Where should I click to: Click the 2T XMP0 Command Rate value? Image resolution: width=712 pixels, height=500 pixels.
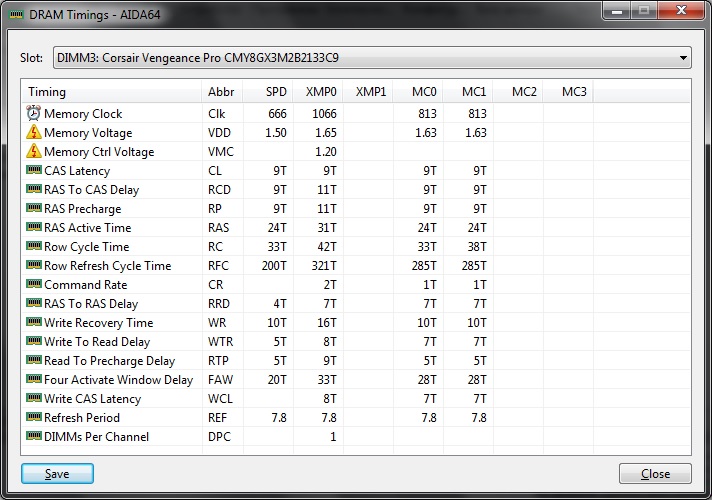(x=330, y=285)
